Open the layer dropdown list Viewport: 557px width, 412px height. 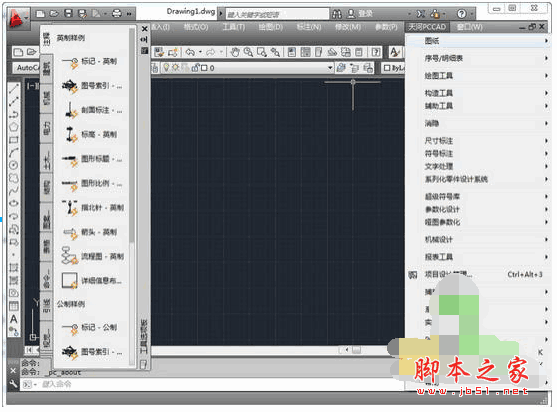click(x=330, y=67)
